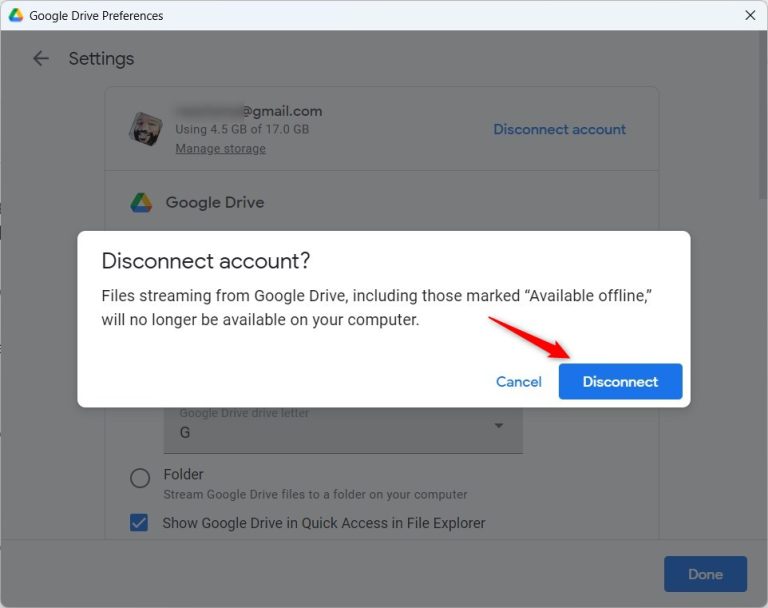Click the Google Drive icon in title bar
This screenshot has width=768, height=608.
coord(16,15)
